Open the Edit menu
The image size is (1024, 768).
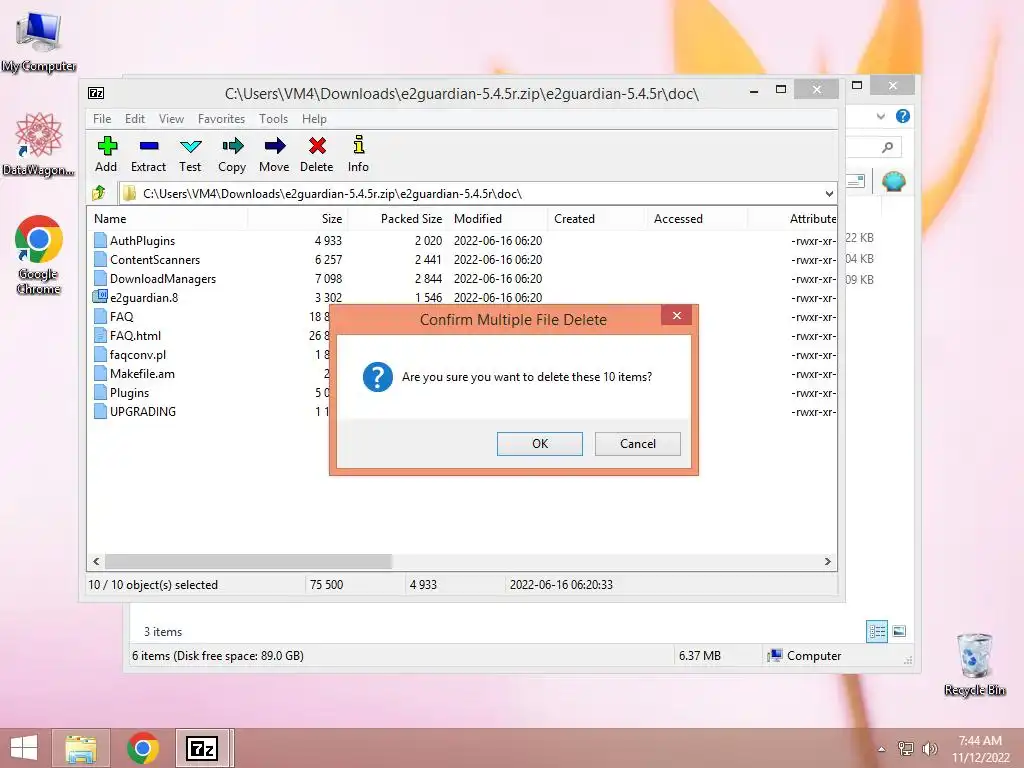(x=135, y=118)
